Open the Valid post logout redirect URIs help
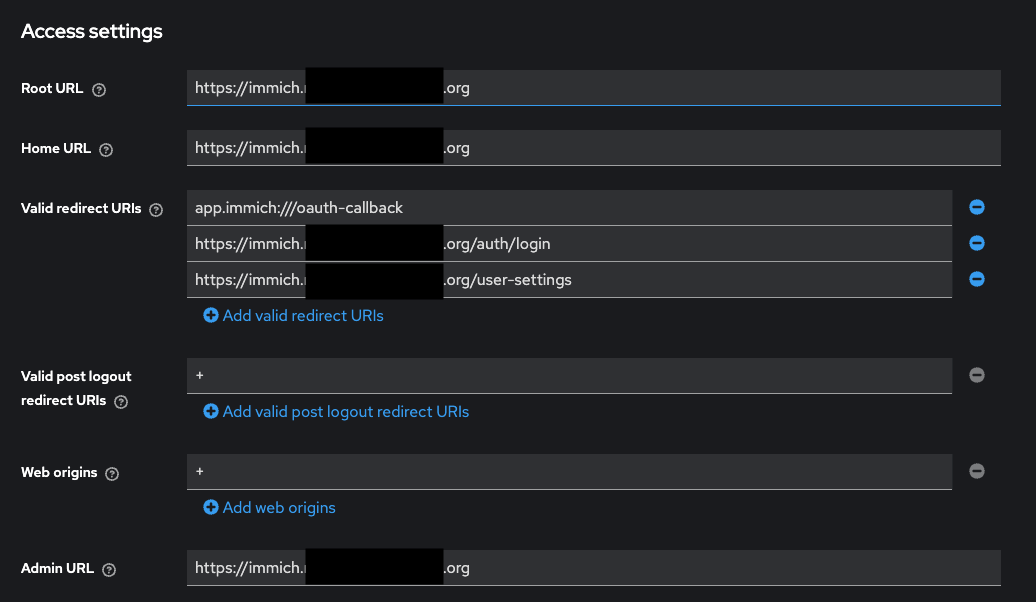Screen dimensions: 1036x602 119,401
